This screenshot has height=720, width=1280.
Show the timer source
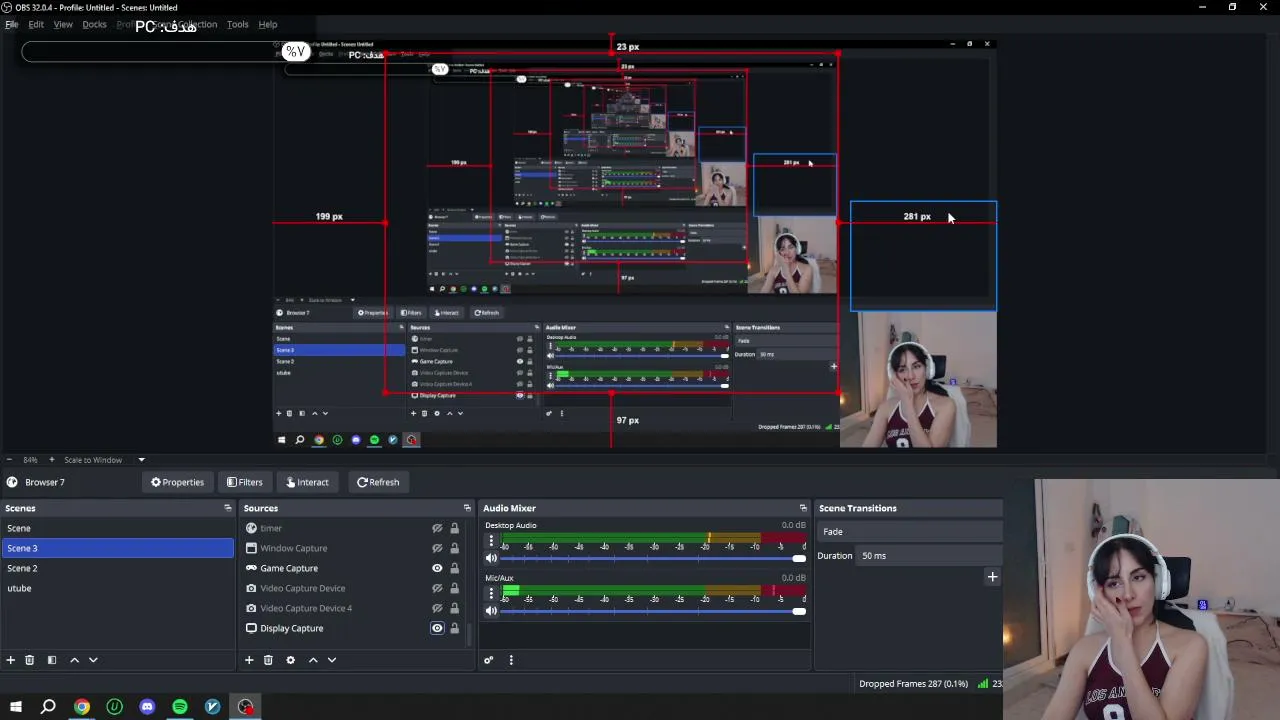[437, 528]
